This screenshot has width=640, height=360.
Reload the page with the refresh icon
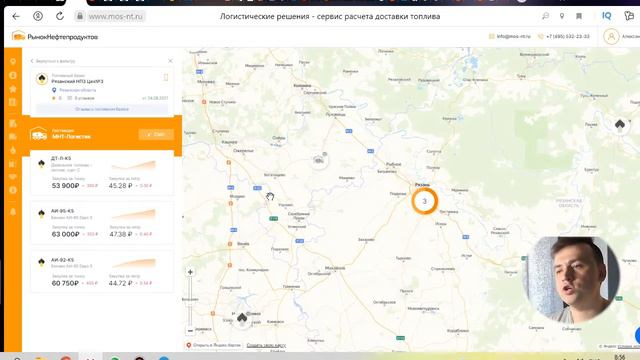60,16
